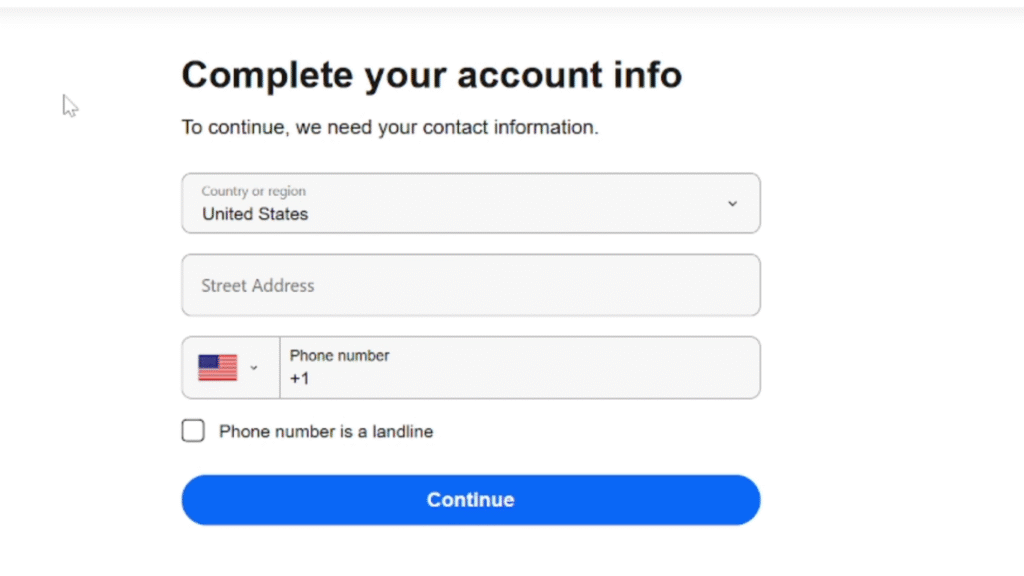Select the United States country field
Screen dimensions: 1024x576
(470, 203)
